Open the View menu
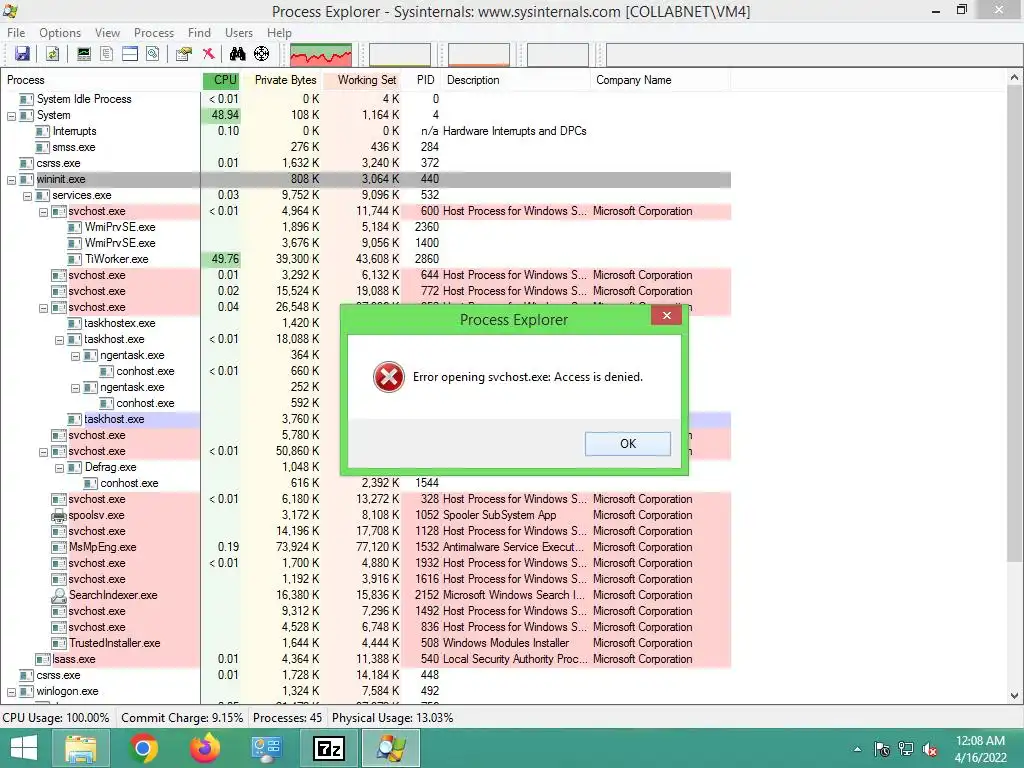Screen dimensions: 1024x768 click(107, 33)
